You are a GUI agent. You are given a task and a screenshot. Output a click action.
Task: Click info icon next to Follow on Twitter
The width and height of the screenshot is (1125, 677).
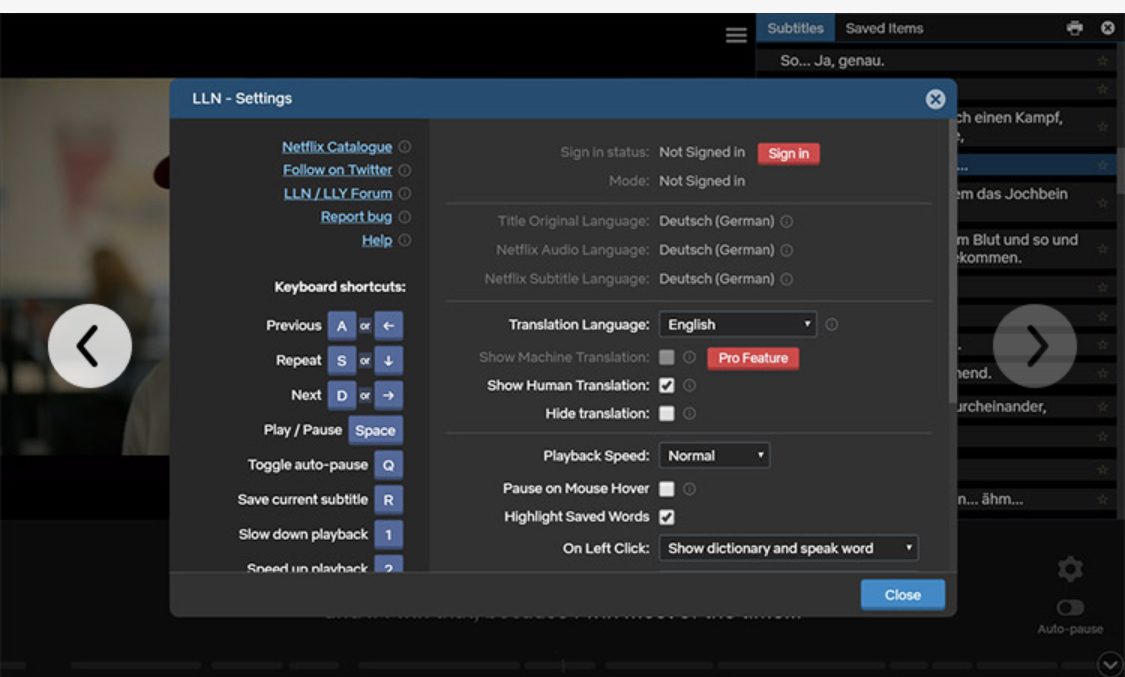[x=405, y=170]
